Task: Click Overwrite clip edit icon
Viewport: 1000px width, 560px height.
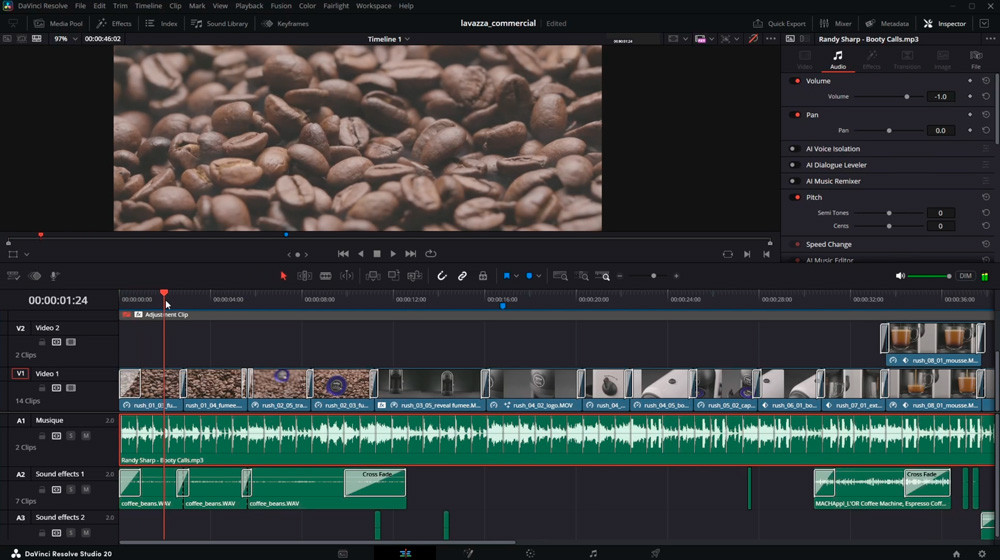Action: click(x=393, y=276)
